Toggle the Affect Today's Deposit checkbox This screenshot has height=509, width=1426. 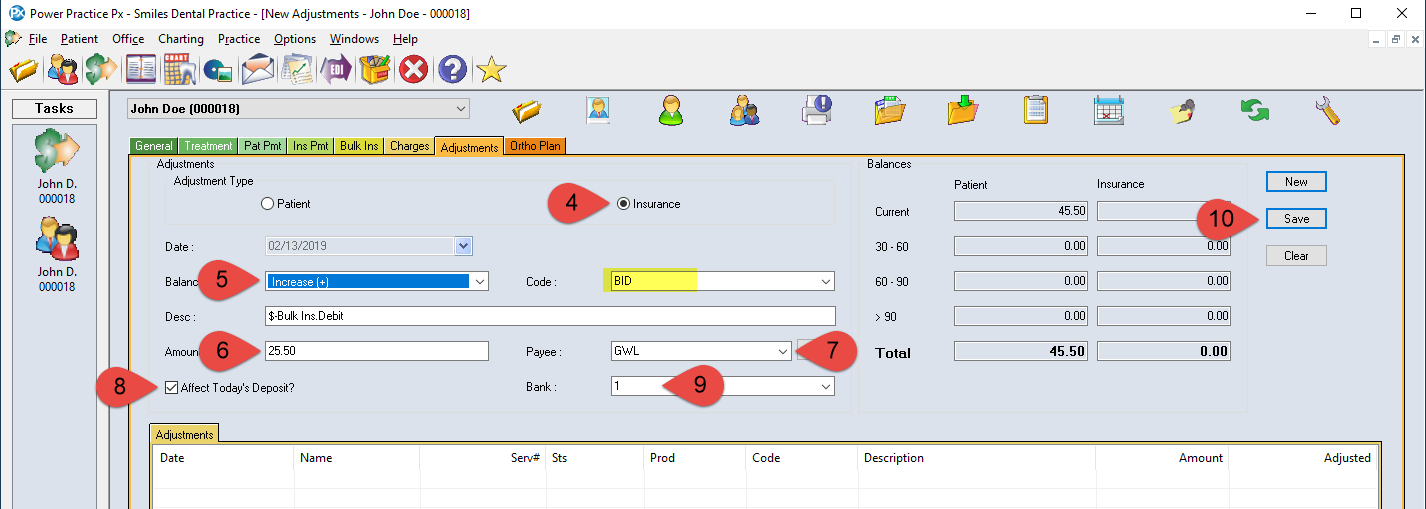pyautogui.click(x=172, y=387)
